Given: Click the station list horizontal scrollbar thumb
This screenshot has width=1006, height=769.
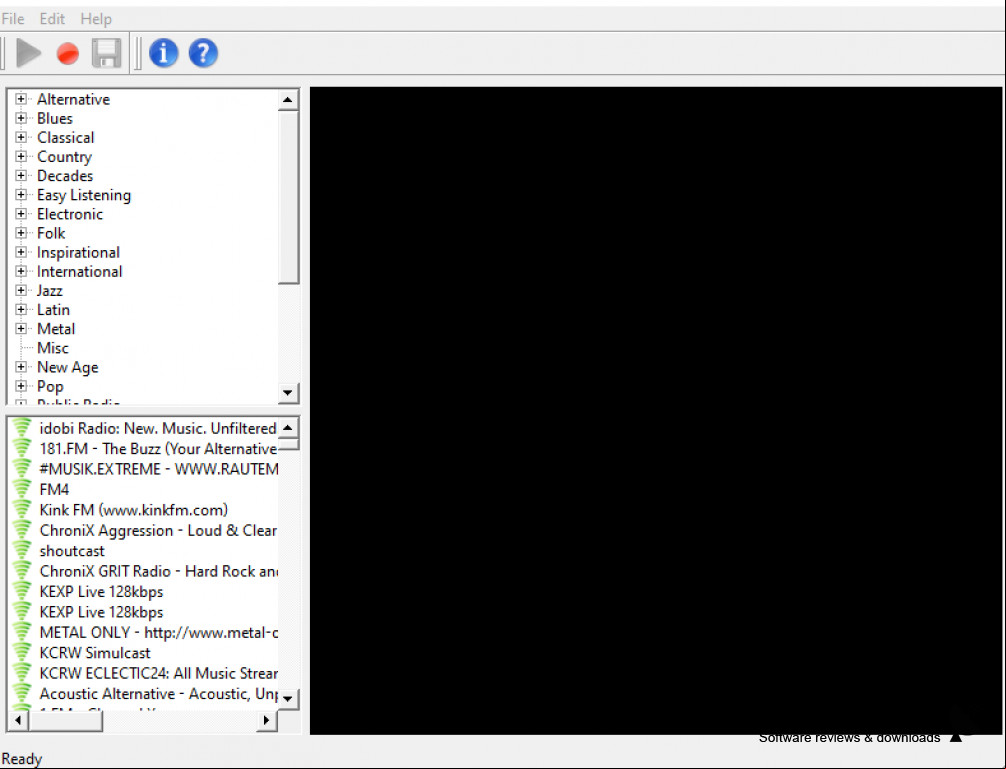Looking at the screenshot, I should (65, 720).
